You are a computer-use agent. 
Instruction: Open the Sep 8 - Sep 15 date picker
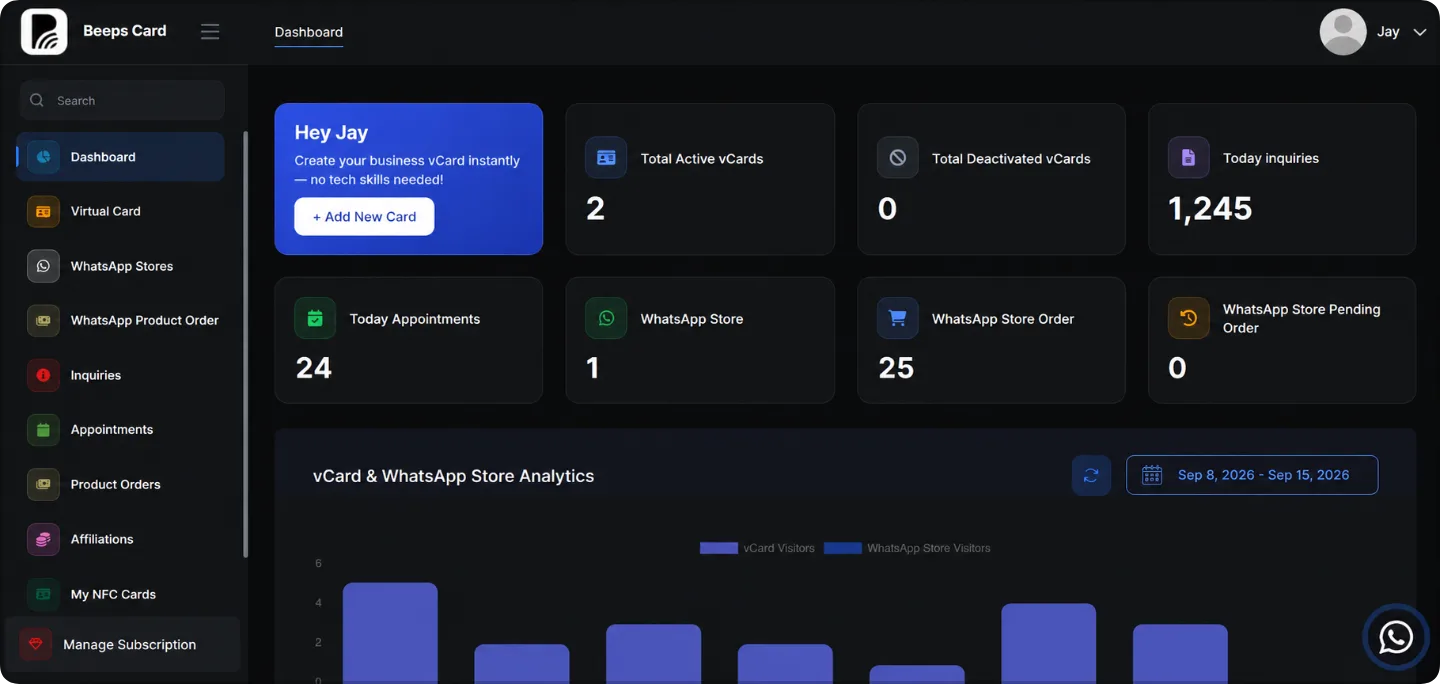pyautogui.click(x=1252, y=475)
